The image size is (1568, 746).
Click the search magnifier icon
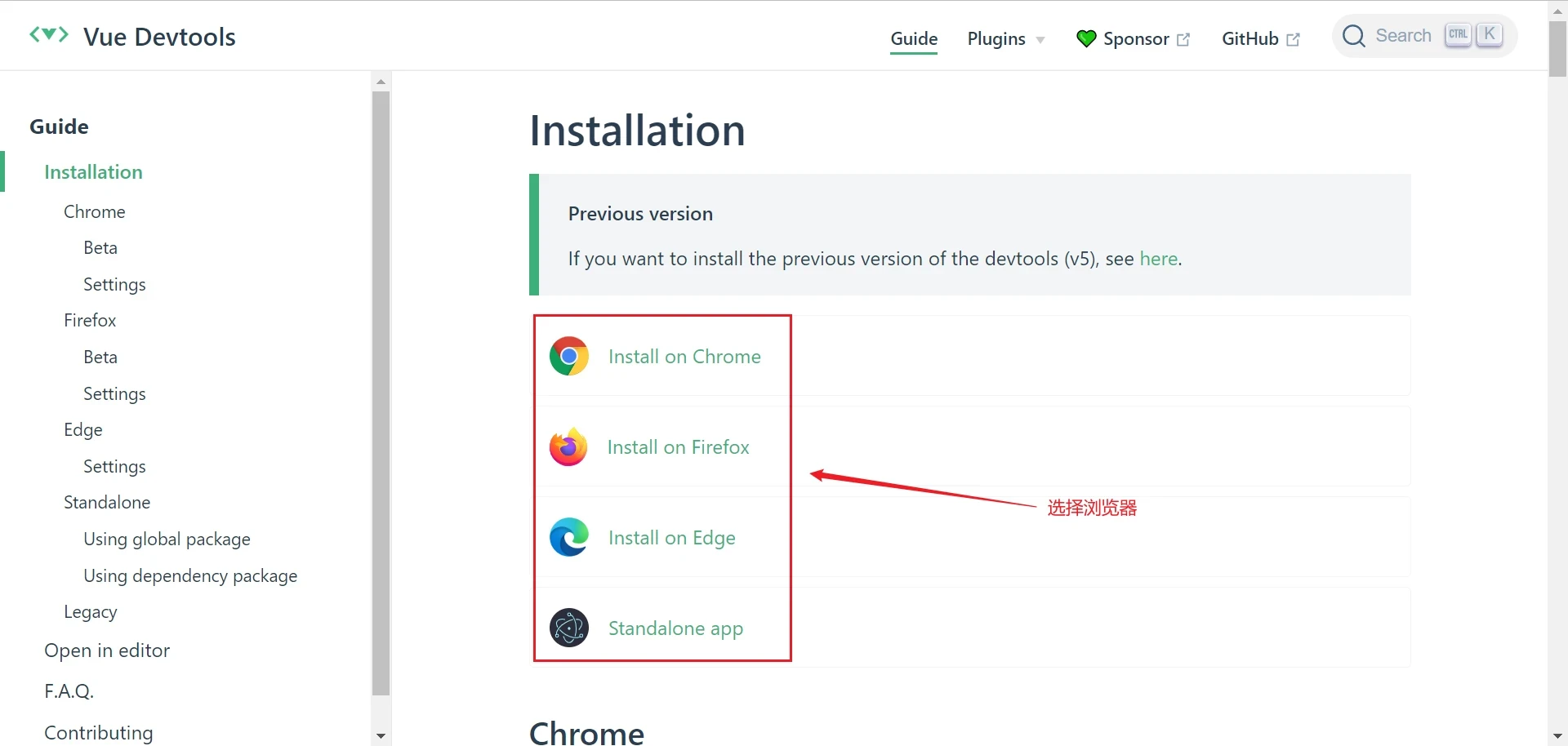click(x=1353, y=36)
